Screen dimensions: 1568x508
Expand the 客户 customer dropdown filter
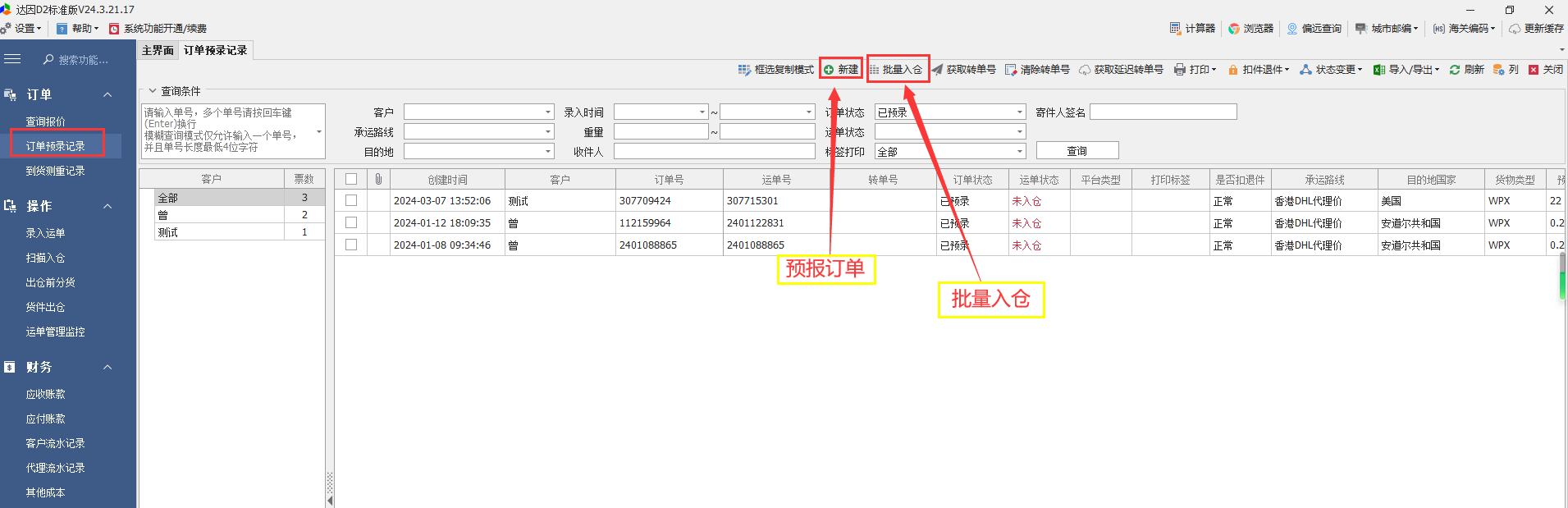click(548, 112)
